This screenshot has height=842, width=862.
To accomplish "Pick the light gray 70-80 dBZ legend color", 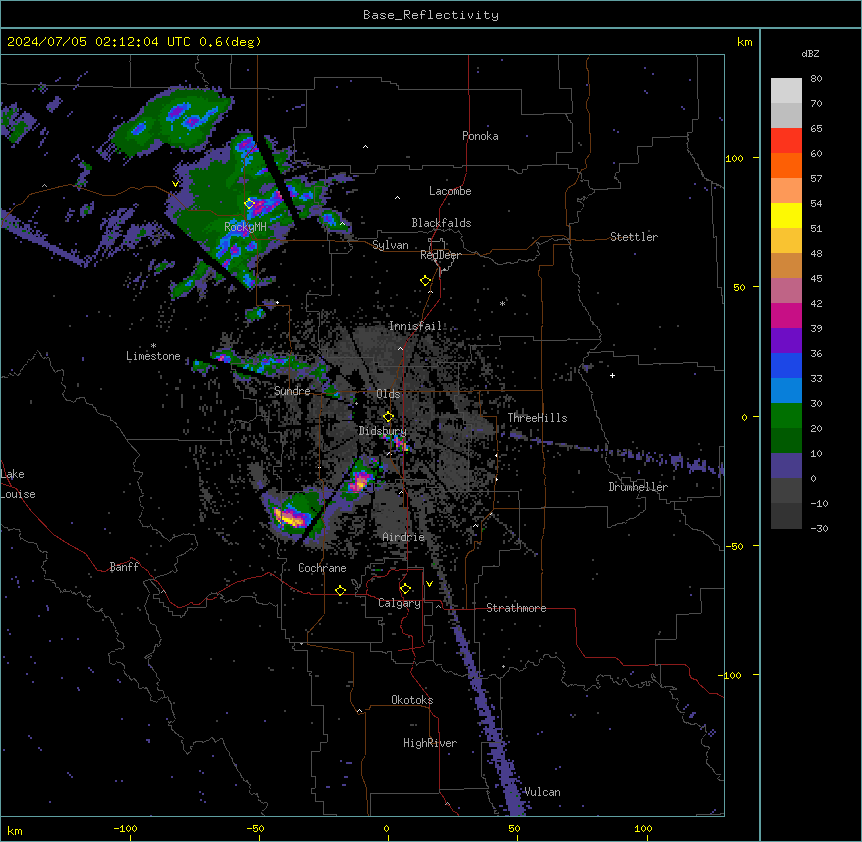I will (786, 91).
